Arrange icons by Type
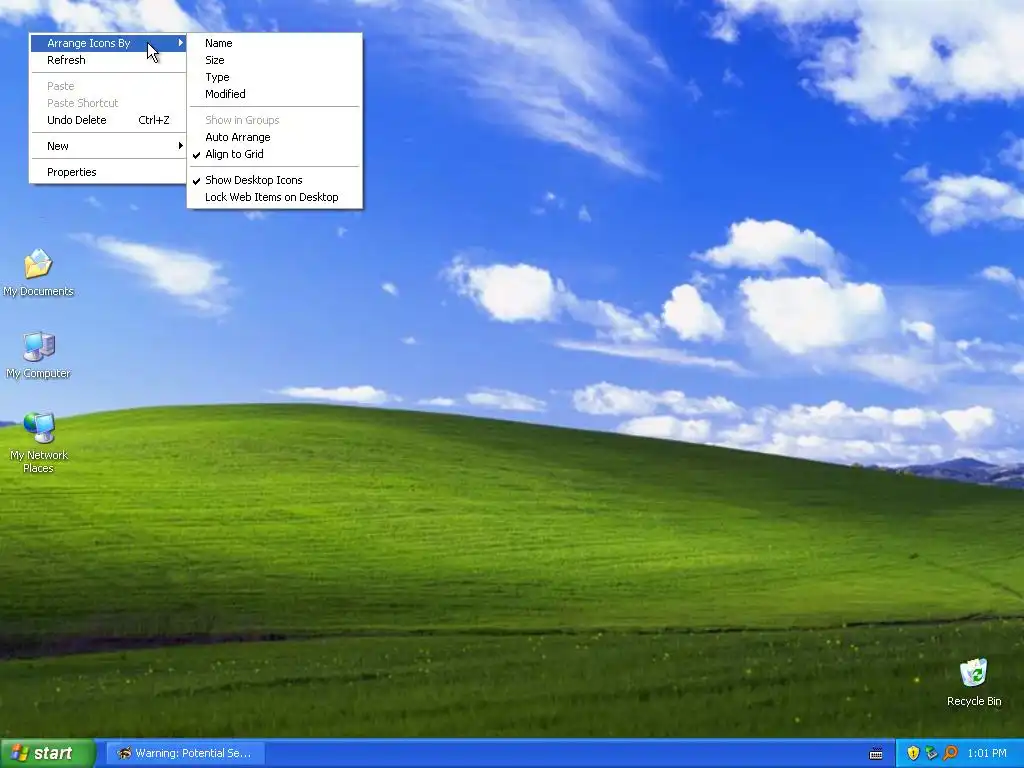 click(x=274, y=77)
